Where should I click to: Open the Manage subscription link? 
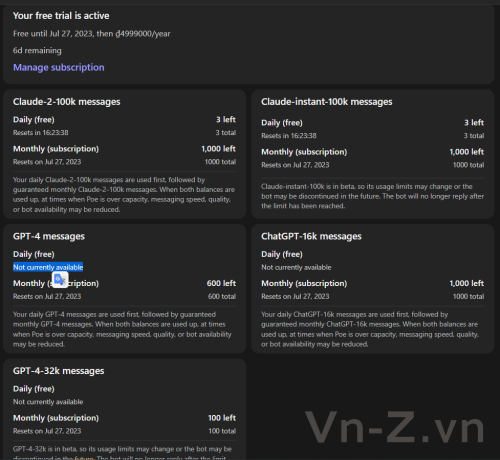[x=59, y=67]
